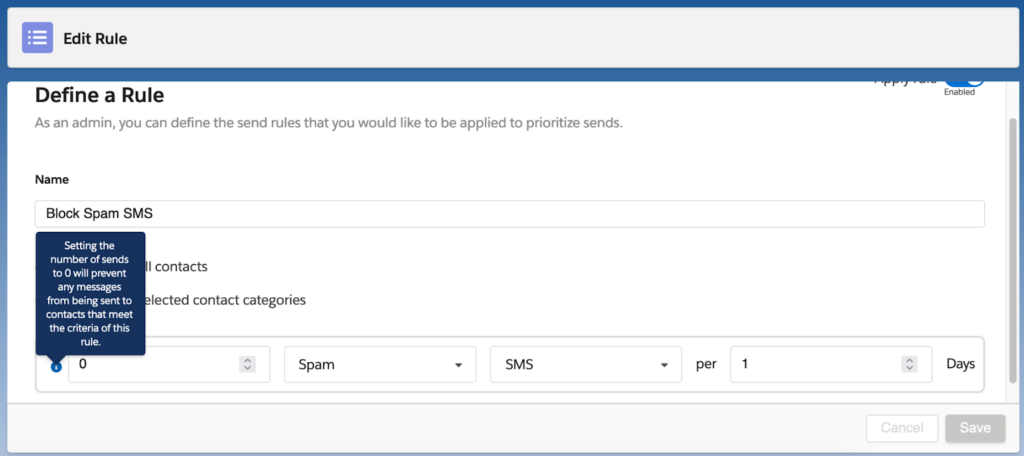Open the Spam category dropdown
The width and height of the screenshot is (1024, 456).
point(380,365)
